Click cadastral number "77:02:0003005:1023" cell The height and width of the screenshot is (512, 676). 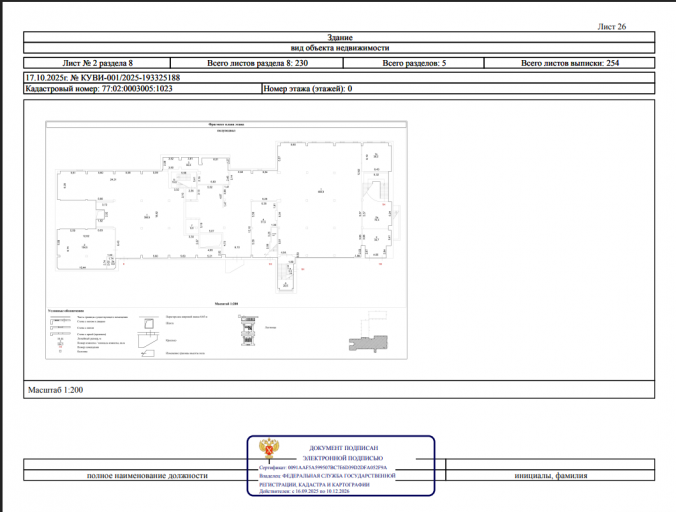pyautogui.click(x=143, y=88)
